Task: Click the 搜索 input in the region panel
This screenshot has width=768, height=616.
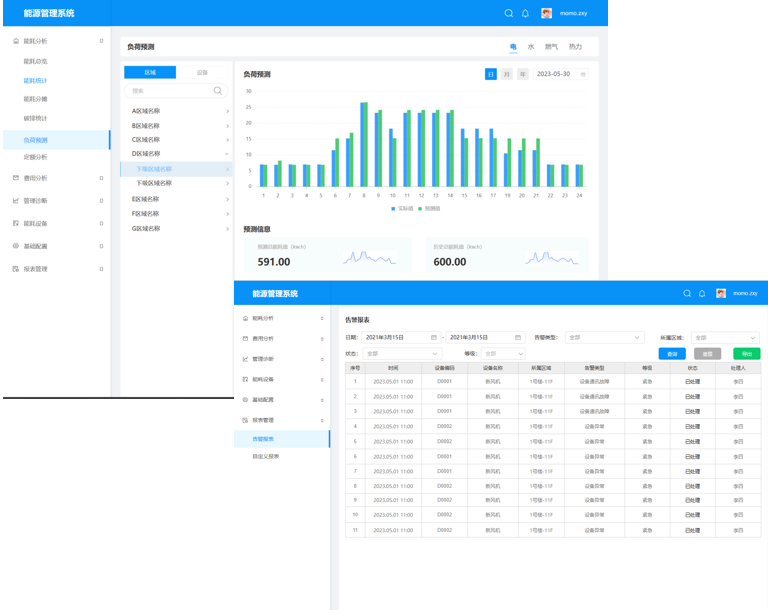Action: tap(176, 91)
